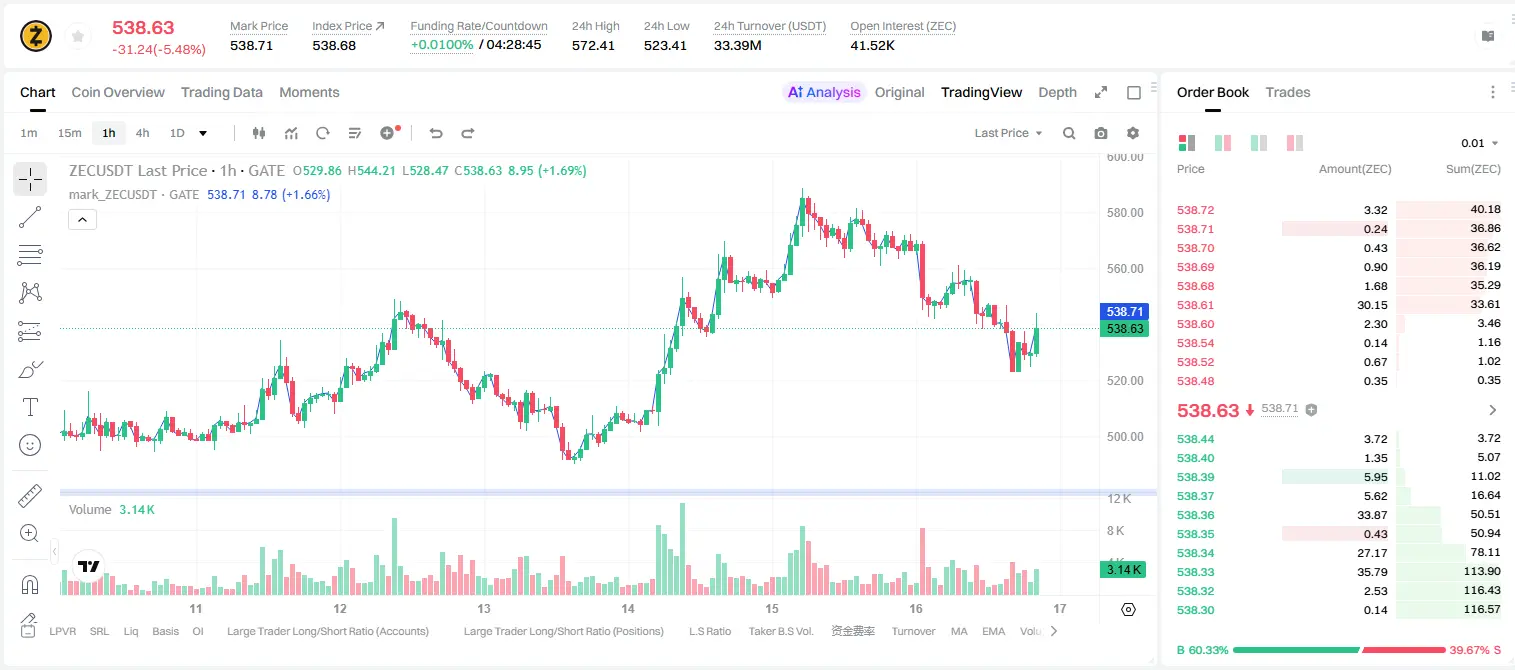Open the Last Price dropdown
Image resolution: width=1515 pixels, height=670 pixels.
pyautogui.click(x=1008, y=133)
